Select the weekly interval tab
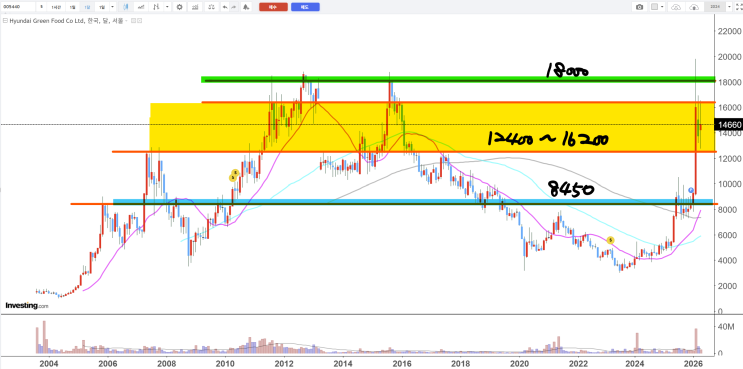 (x=87, y=7)
